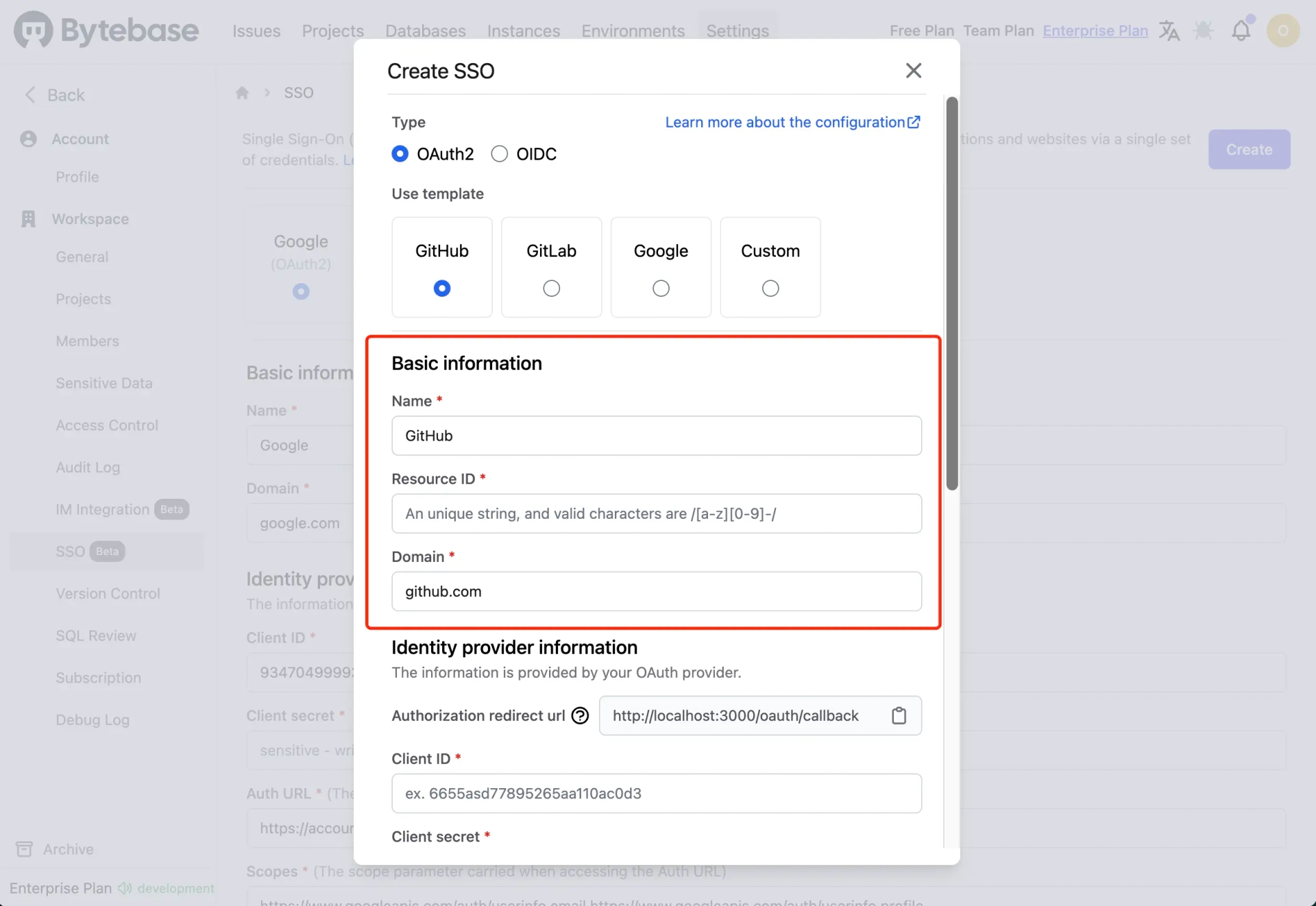
Task: Open the Projects top navigation item
Action: (x=333, y=31)
